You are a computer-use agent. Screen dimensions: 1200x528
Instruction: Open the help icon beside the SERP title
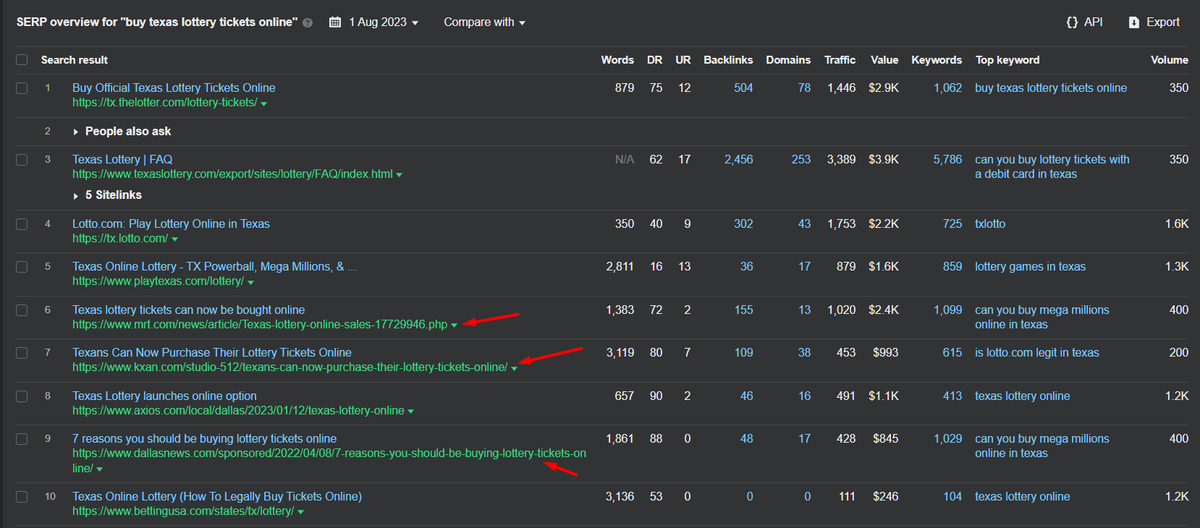[x=308, y=22]
